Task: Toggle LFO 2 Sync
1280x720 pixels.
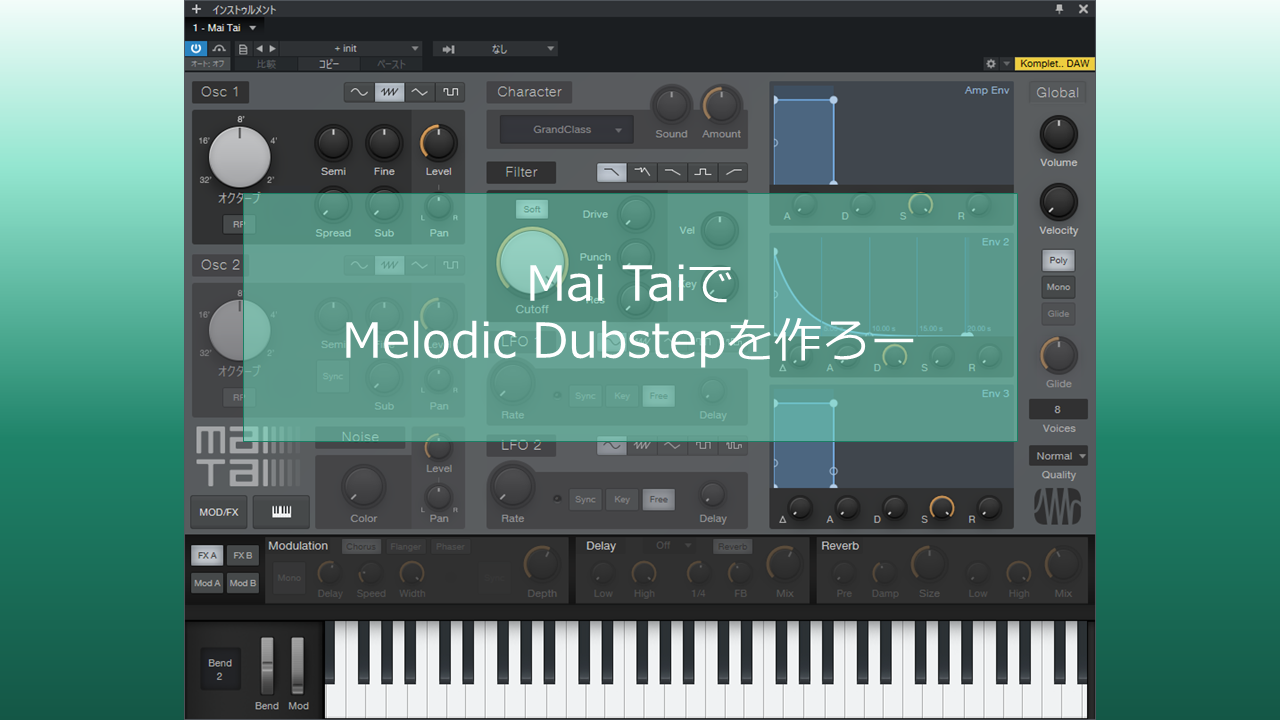Action: pos(585,499)
